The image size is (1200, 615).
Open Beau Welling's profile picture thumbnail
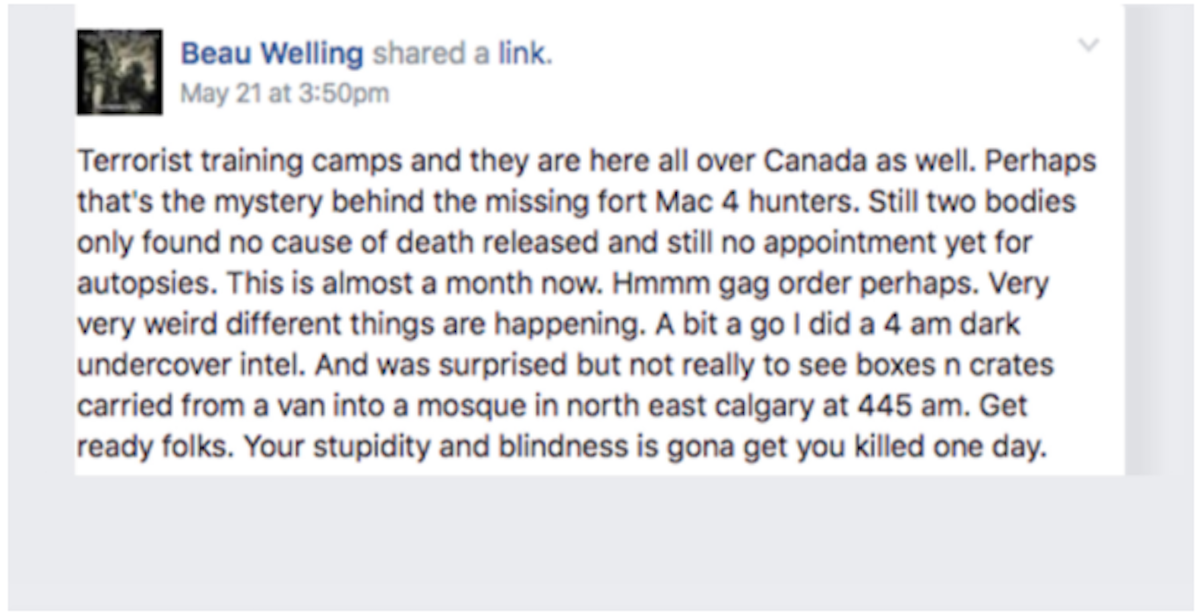tap(119, 72)
